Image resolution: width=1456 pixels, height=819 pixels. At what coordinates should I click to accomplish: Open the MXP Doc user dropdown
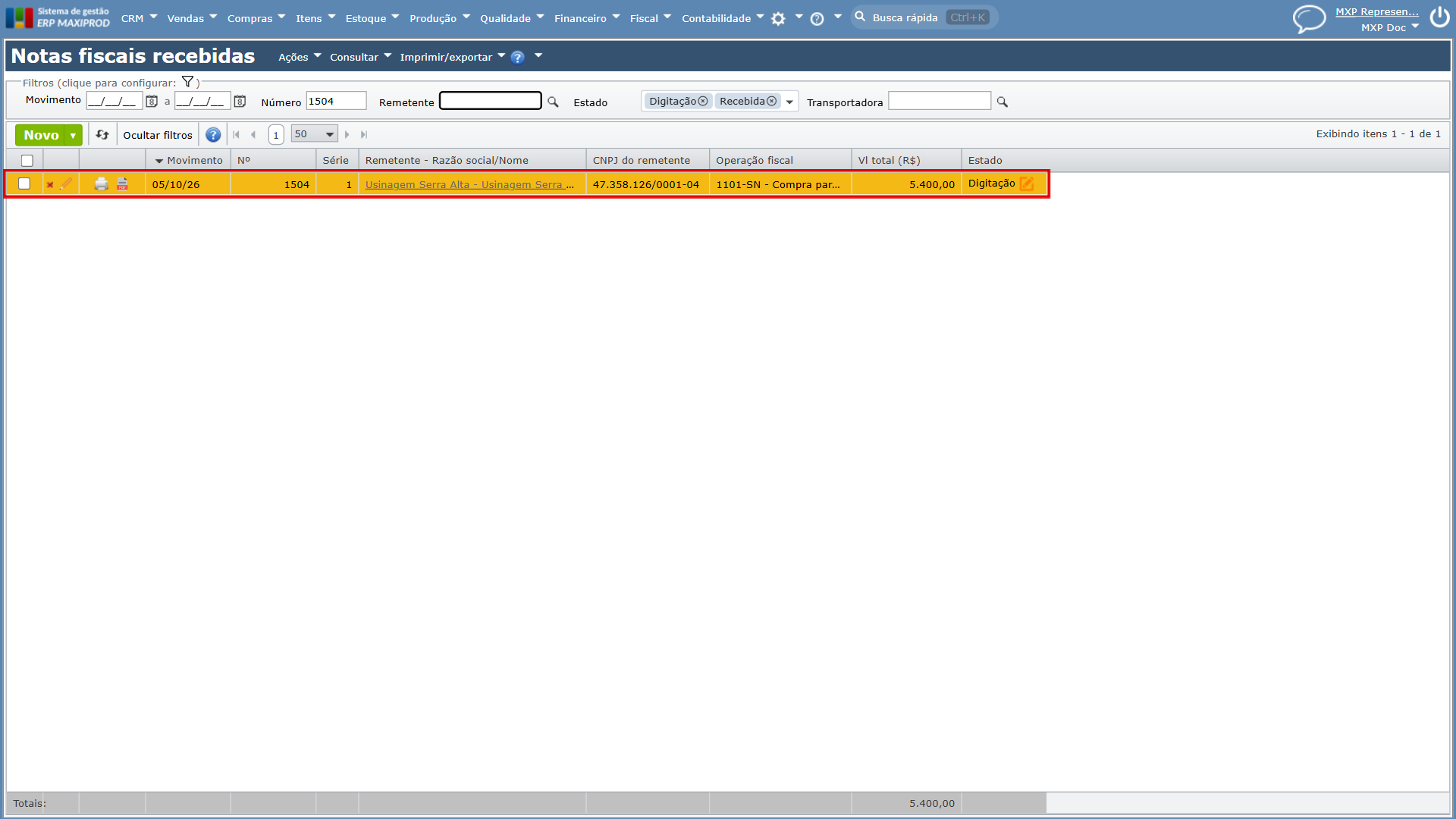[x=1389, y=27]
